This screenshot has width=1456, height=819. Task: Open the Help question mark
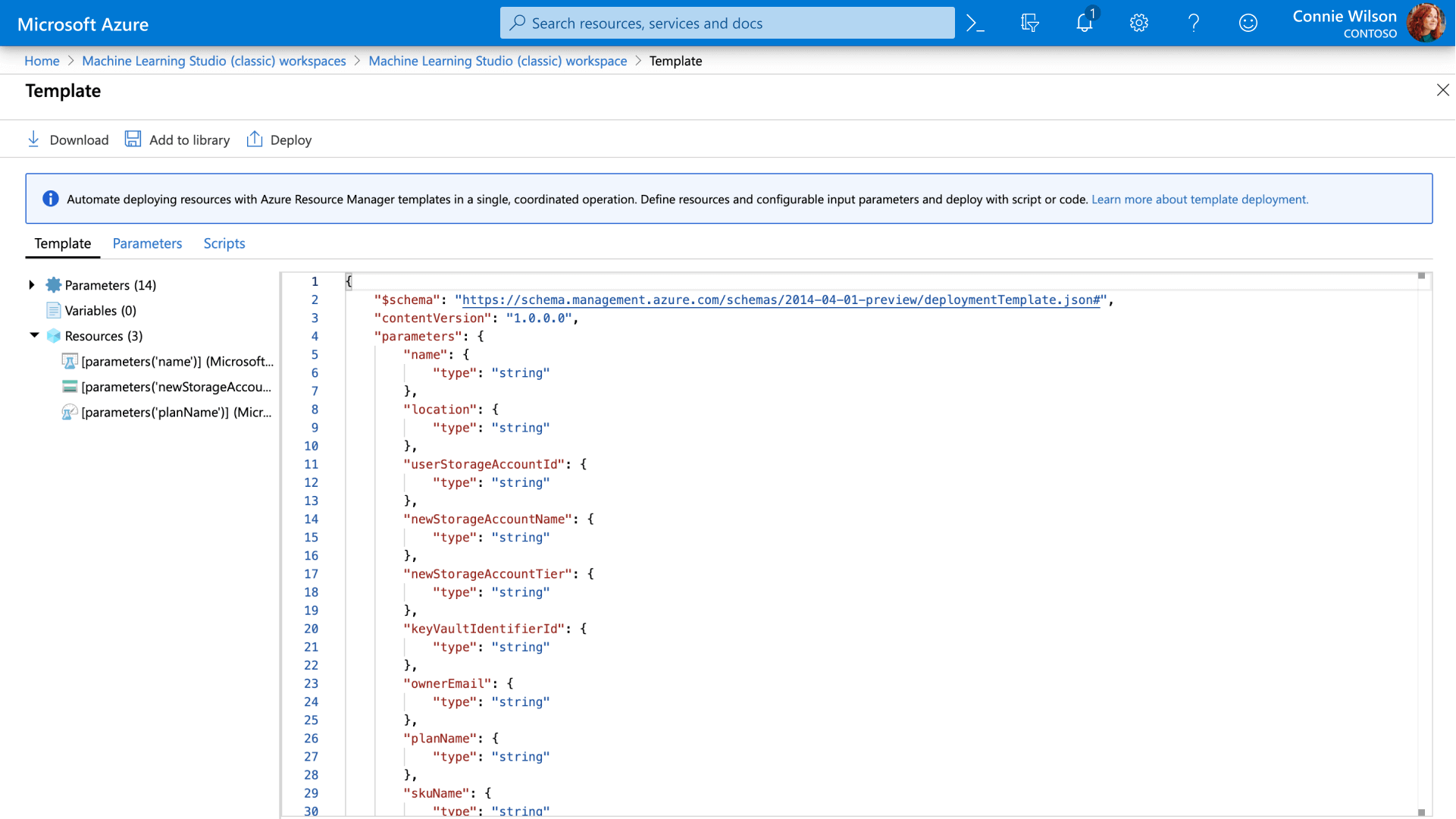click(1194, 24)
